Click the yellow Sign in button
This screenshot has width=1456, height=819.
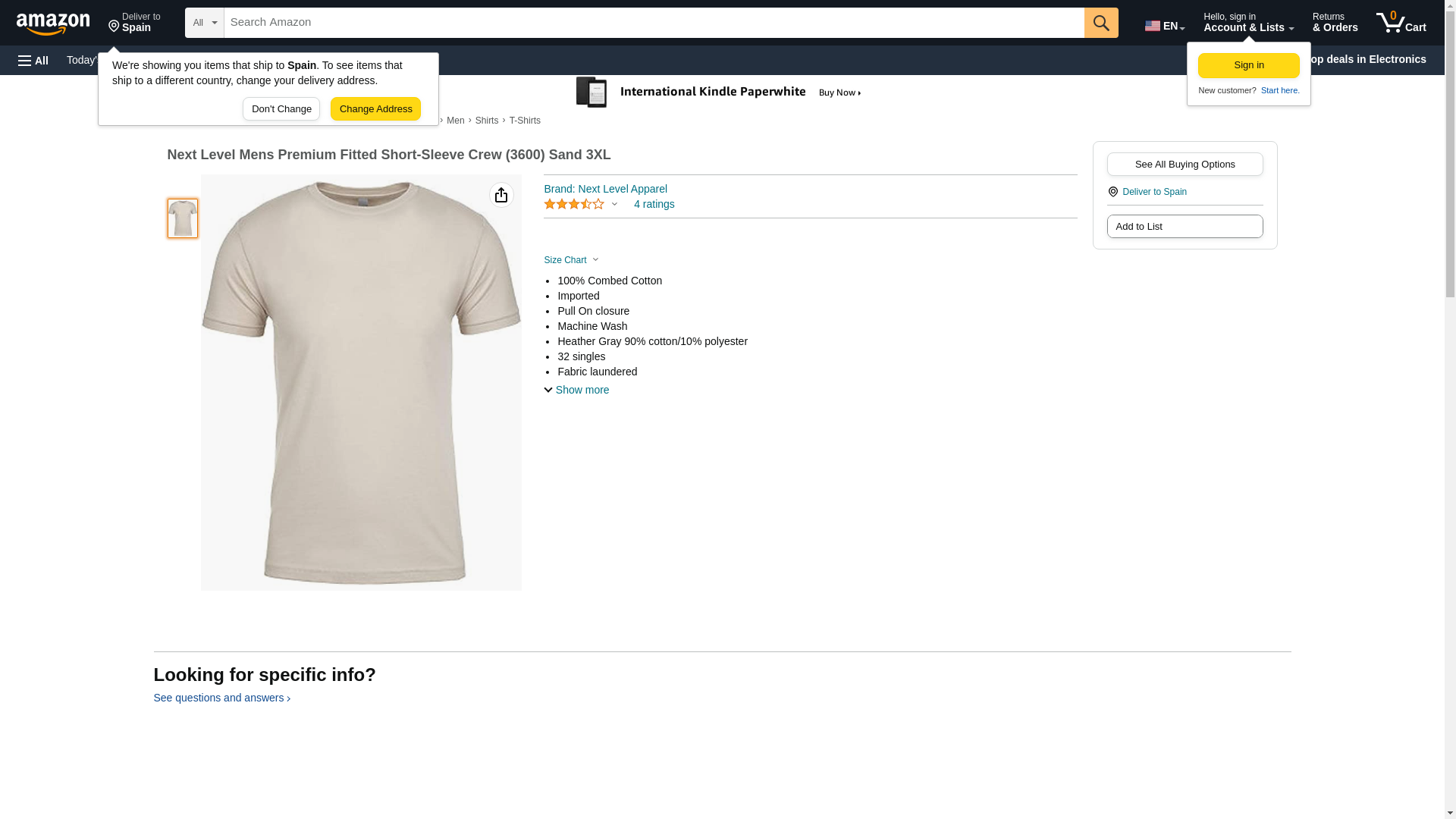(1248, 65)
